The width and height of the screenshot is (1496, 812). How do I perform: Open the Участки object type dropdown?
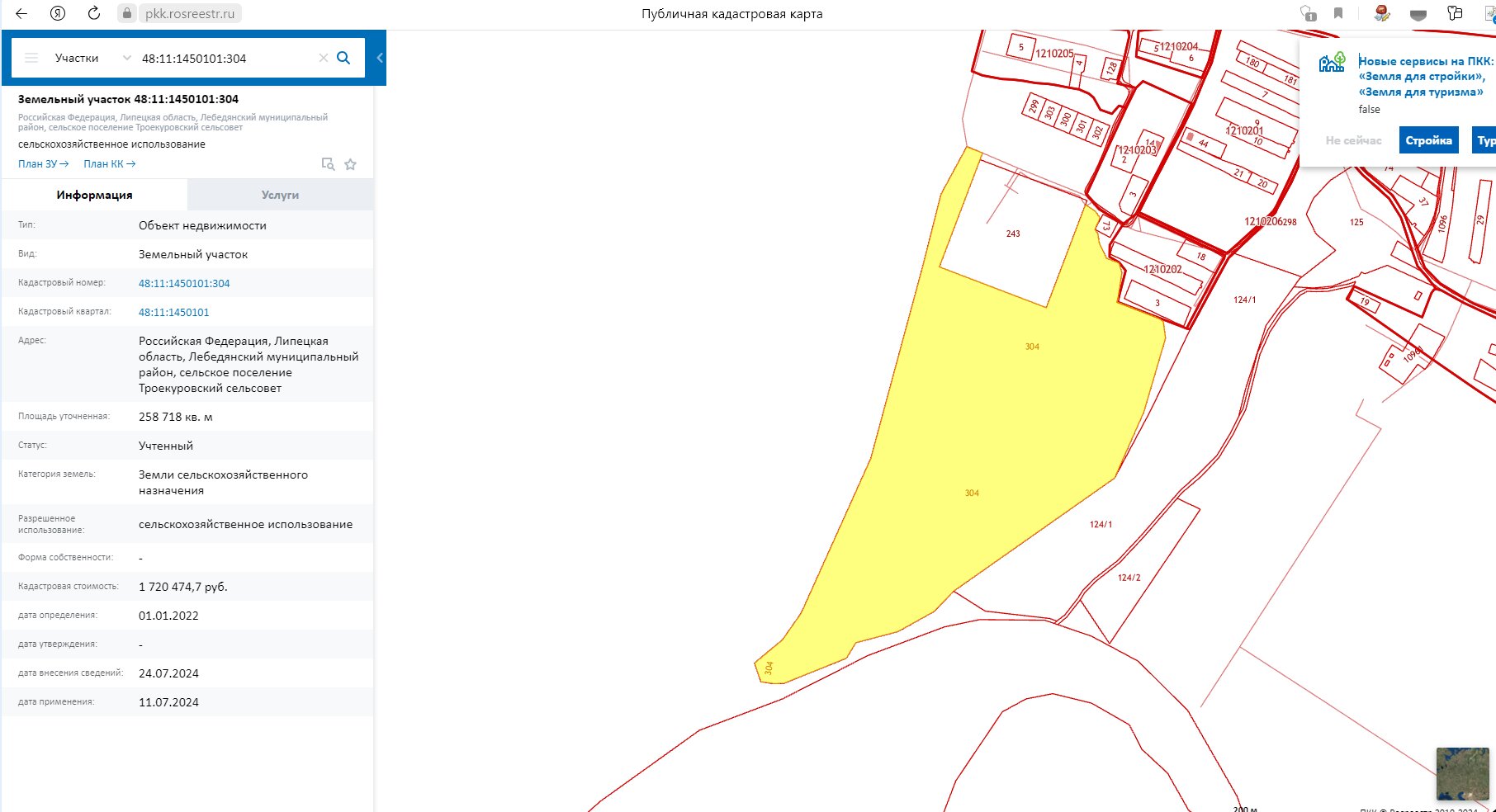point(92,58)
